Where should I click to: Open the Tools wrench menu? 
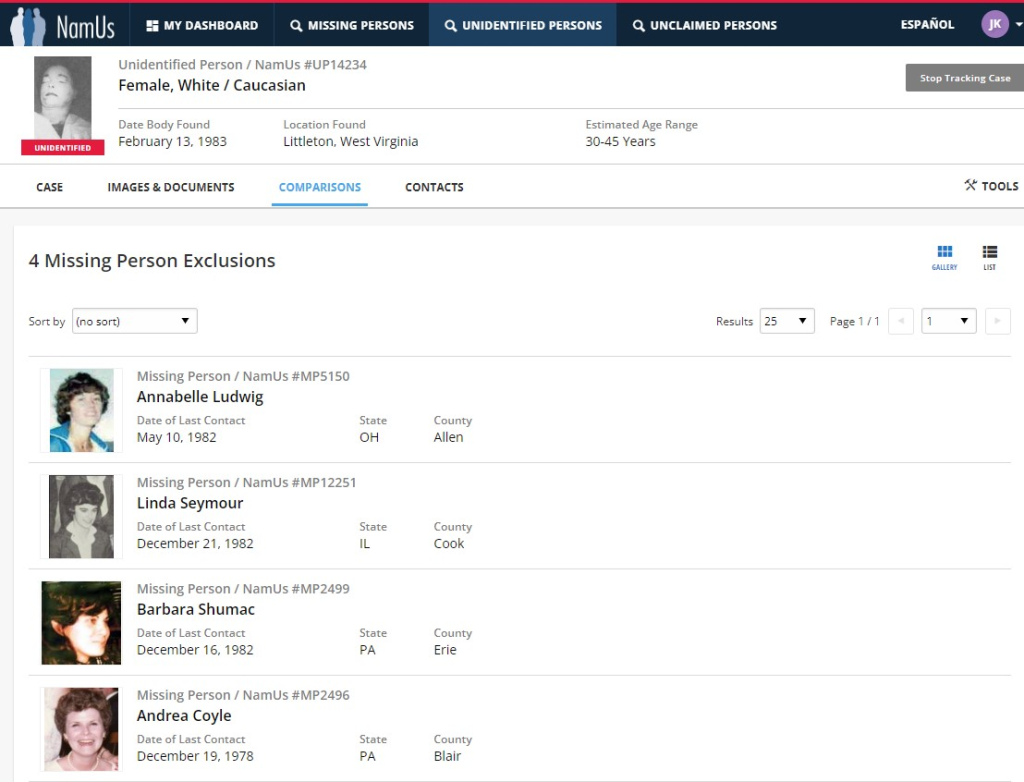click(x=991, y=186)
